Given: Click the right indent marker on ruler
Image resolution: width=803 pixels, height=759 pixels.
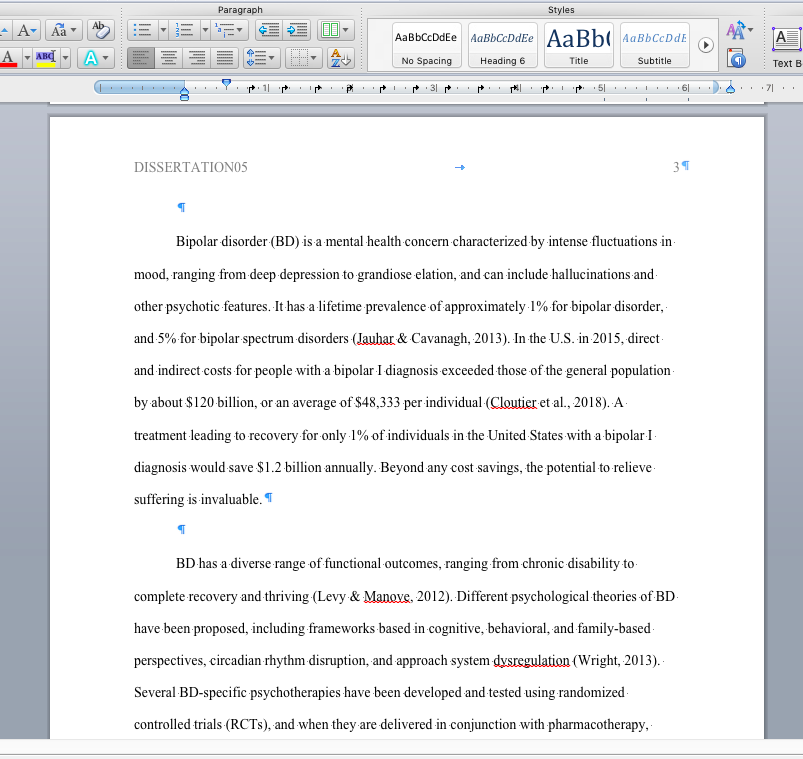Looking at the screenshot, I should (x=731, y=88).
